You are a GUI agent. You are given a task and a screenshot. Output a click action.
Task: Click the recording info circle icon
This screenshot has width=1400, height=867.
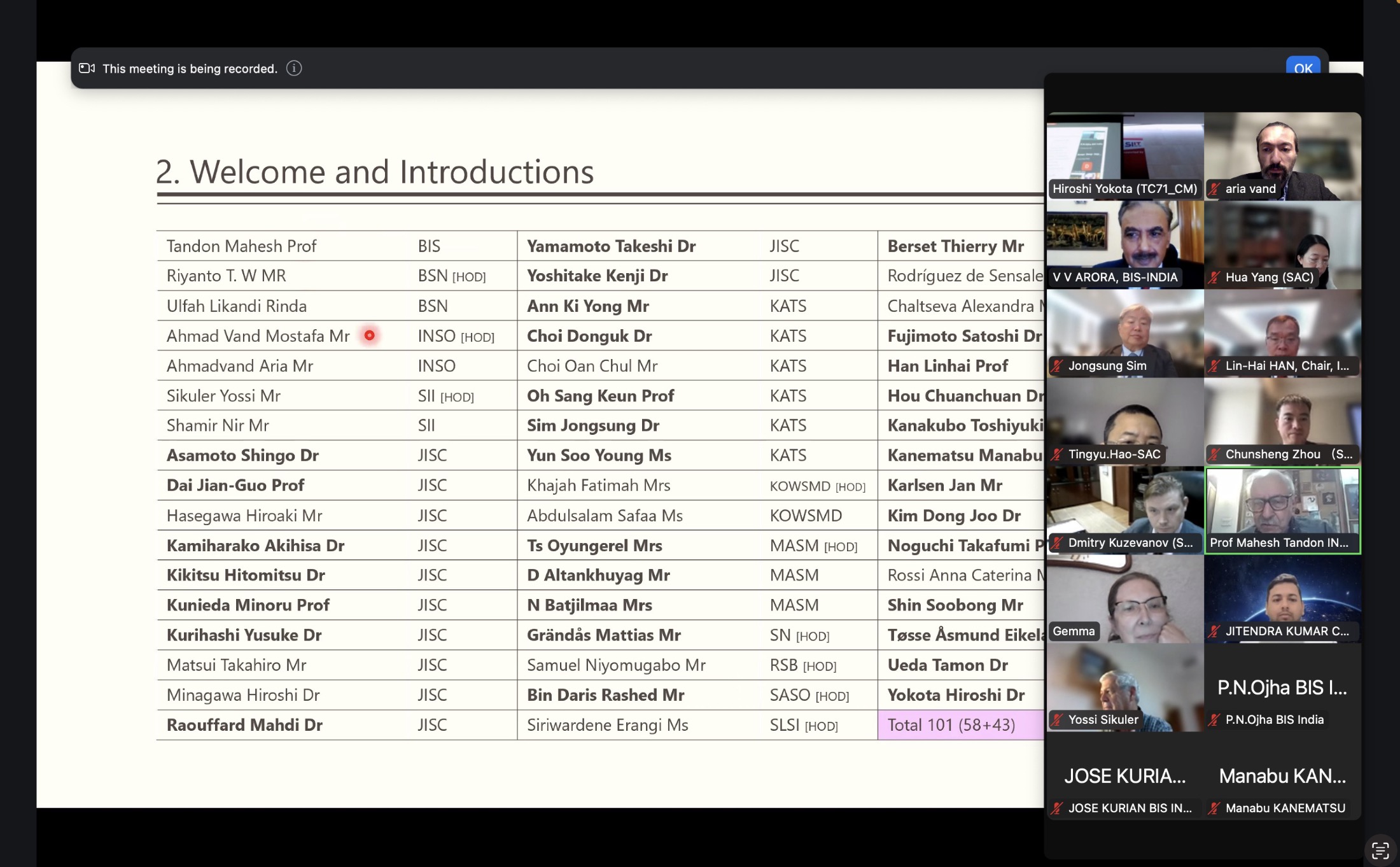point(294,68)
